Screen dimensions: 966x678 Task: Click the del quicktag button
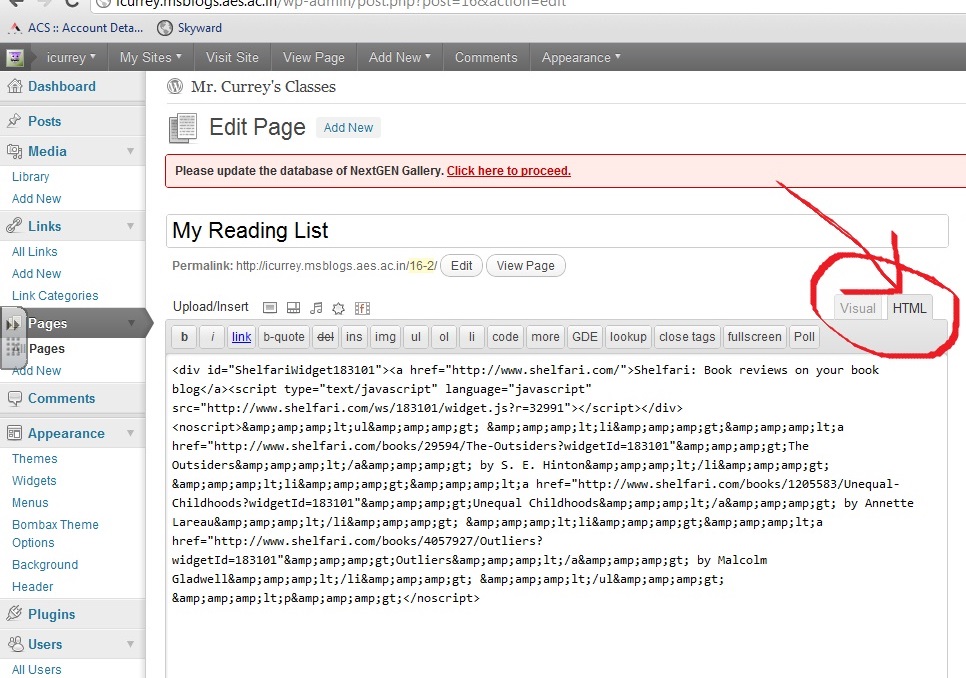(x=325, y=337)
